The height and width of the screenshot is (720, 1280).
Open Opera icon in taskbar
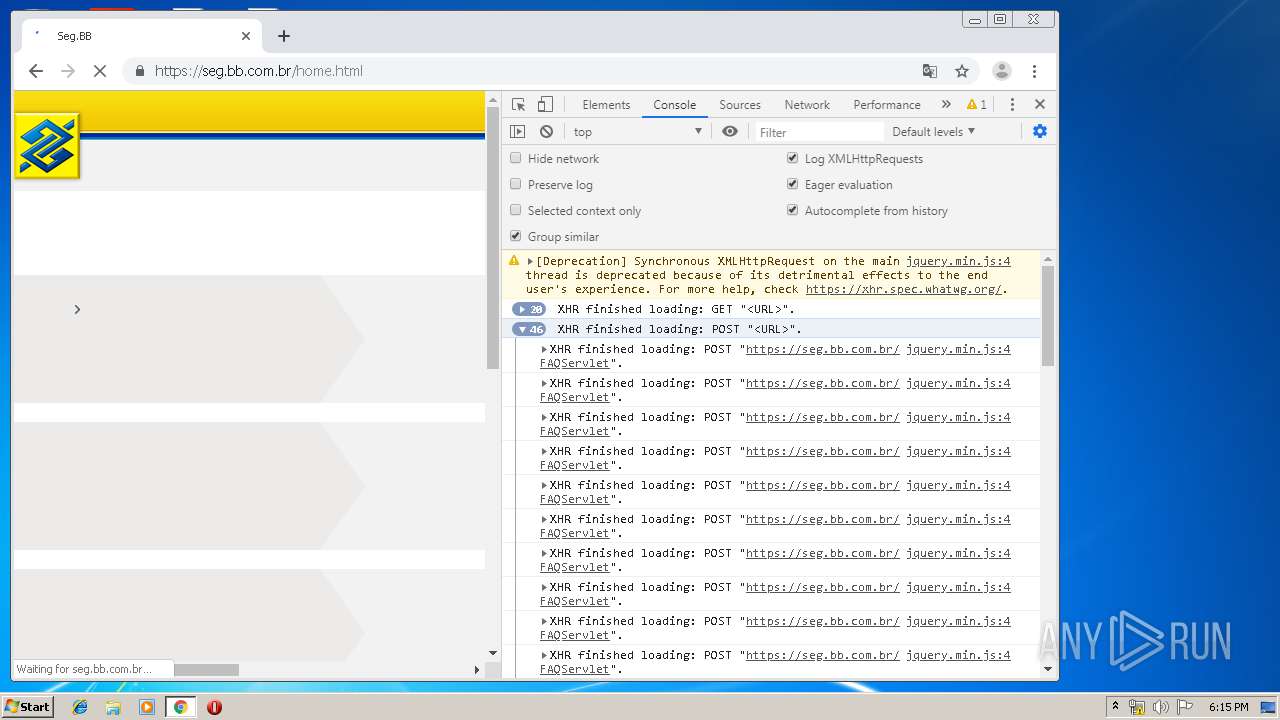tap(214, 707)
